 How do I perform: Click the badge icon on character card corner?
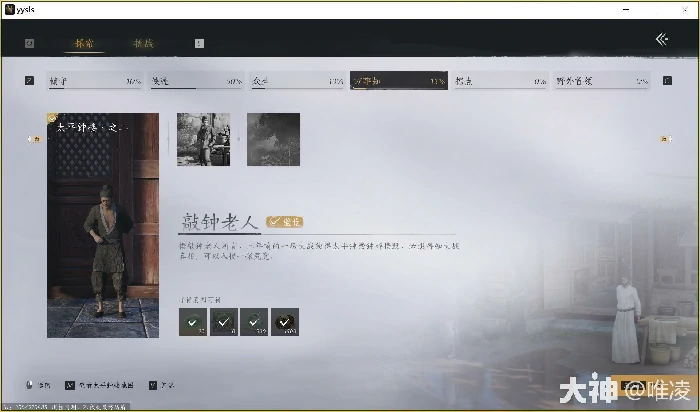point(52,118)
